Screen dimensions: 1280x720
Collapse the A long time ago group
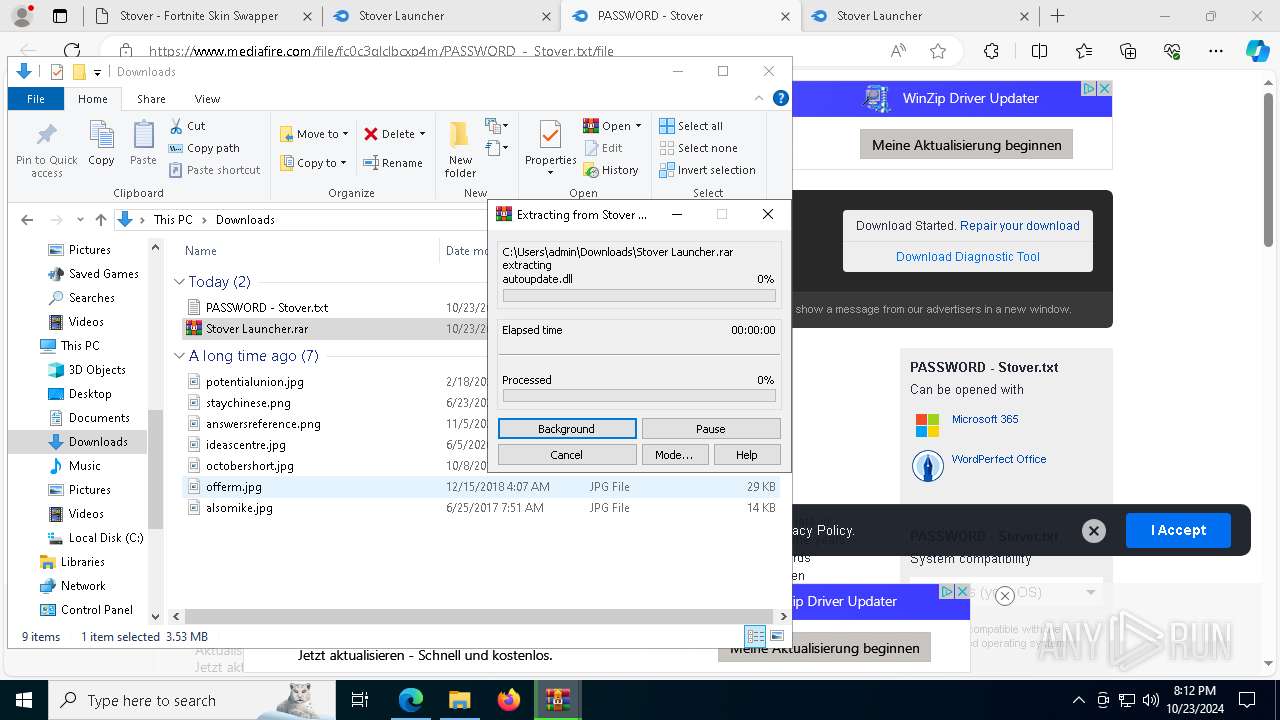pyautogui.click(x=179, y=356)
